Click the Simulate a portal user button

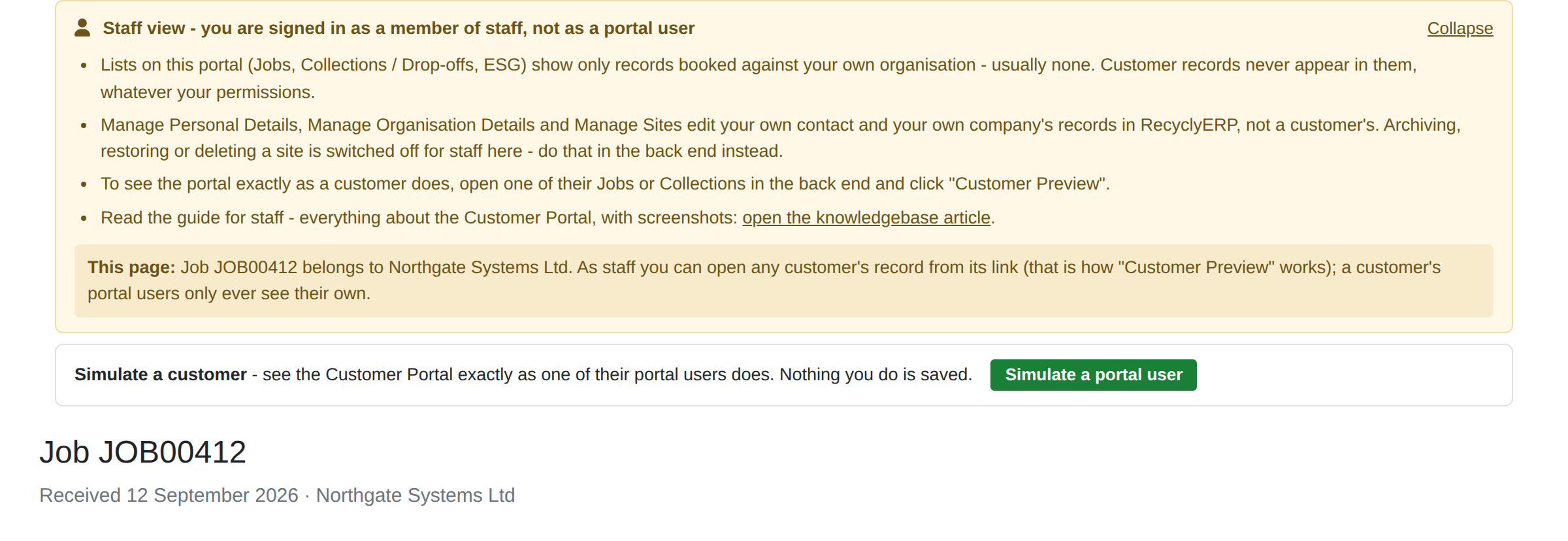point(1093,375)
